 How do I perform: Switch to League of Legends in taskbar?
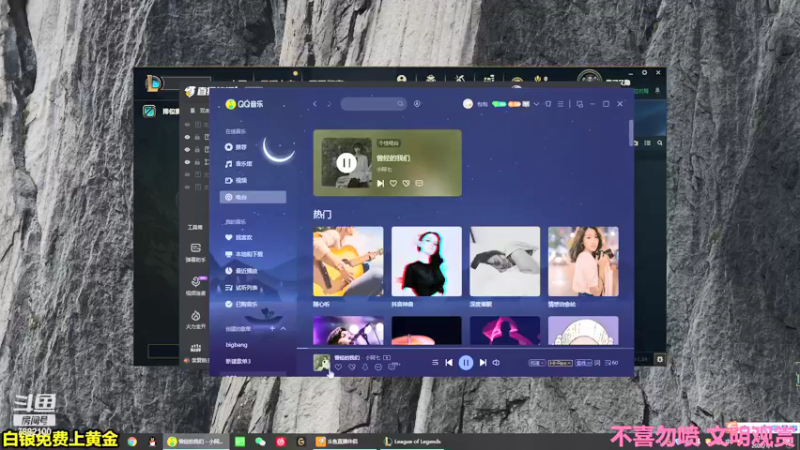click(412, 442)
